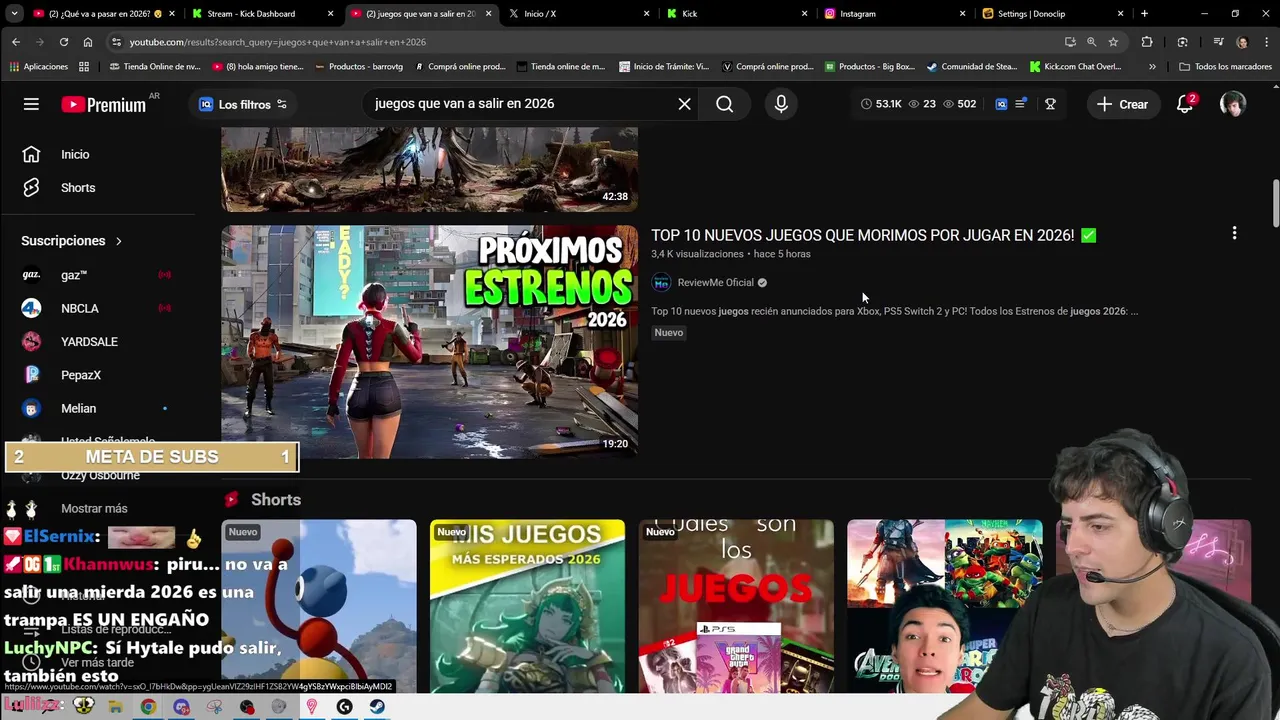Viewport: 1280px width, 720px height.
Task: Open 'TOP 10 NUEVOS JUEGOS' video title
Action: [873, 235]
